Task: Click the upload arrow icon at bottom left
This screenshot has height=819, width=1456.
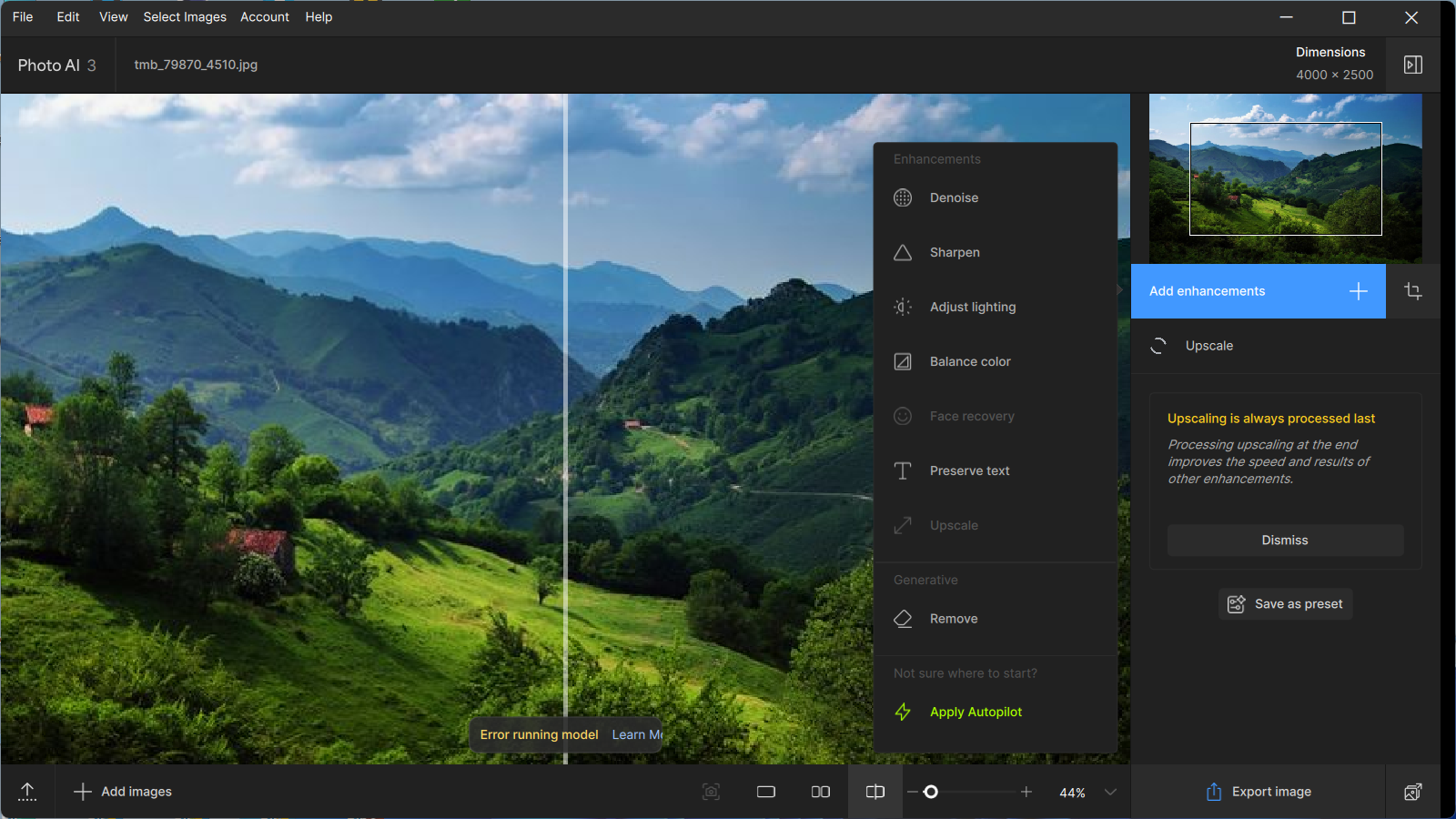Action: [x=27, y=792]
